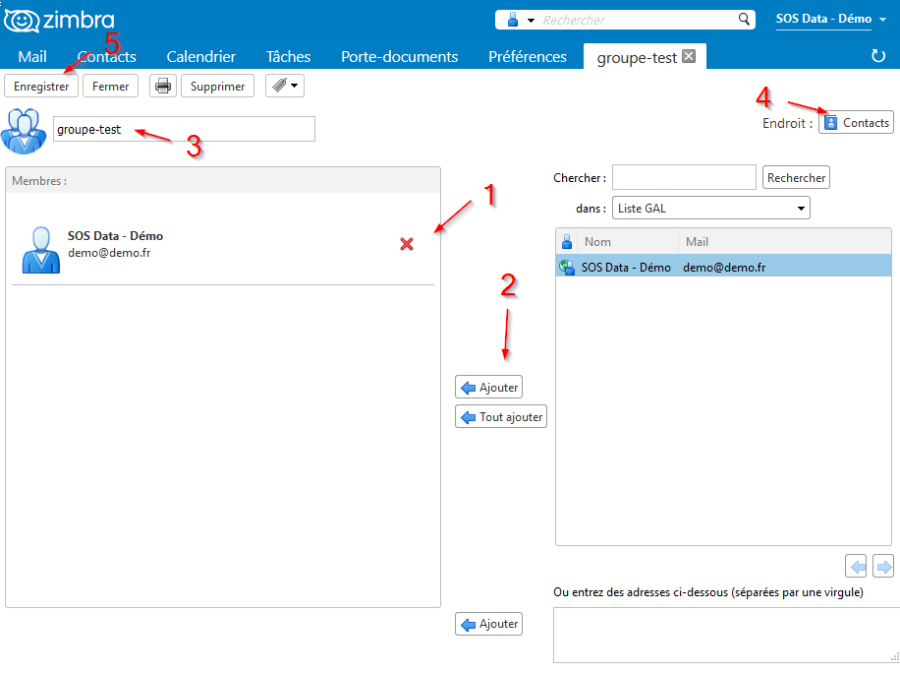
Task: Open the Porte-documents tab
Action: pos(399,57)
